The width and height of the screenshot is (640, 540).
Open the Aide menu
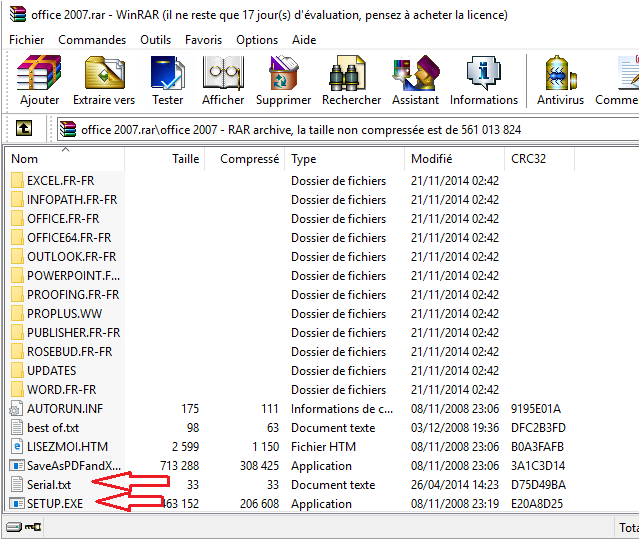[x=304, y=40]
